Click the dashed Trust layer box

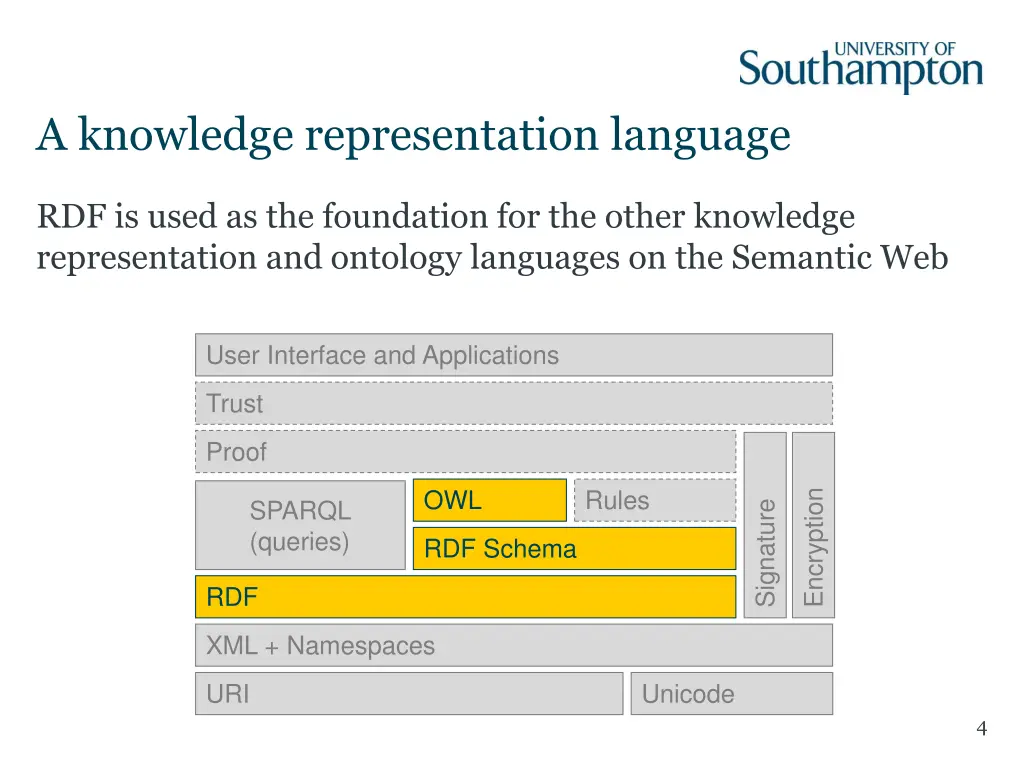pyautogui.click(x=513, y=403)
